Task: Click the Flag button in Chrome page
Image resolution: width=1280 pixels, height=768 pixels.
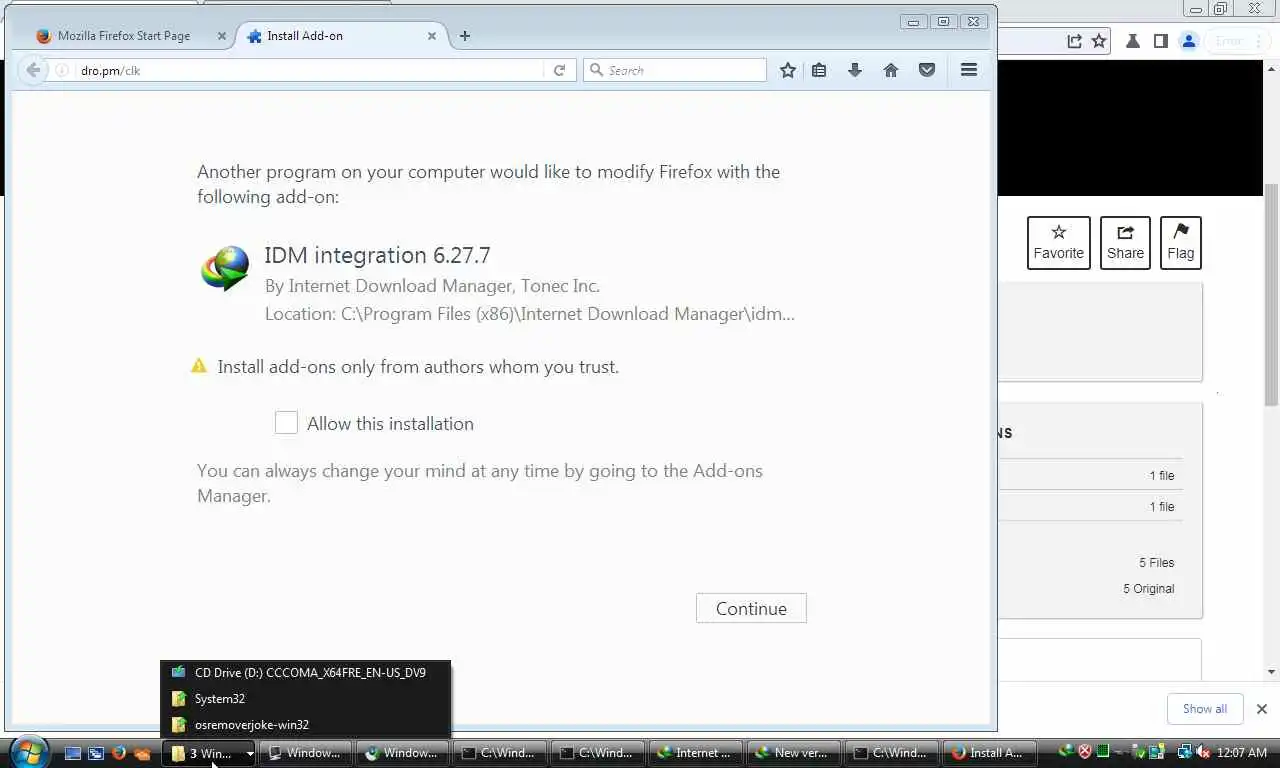Action: 1181,243
